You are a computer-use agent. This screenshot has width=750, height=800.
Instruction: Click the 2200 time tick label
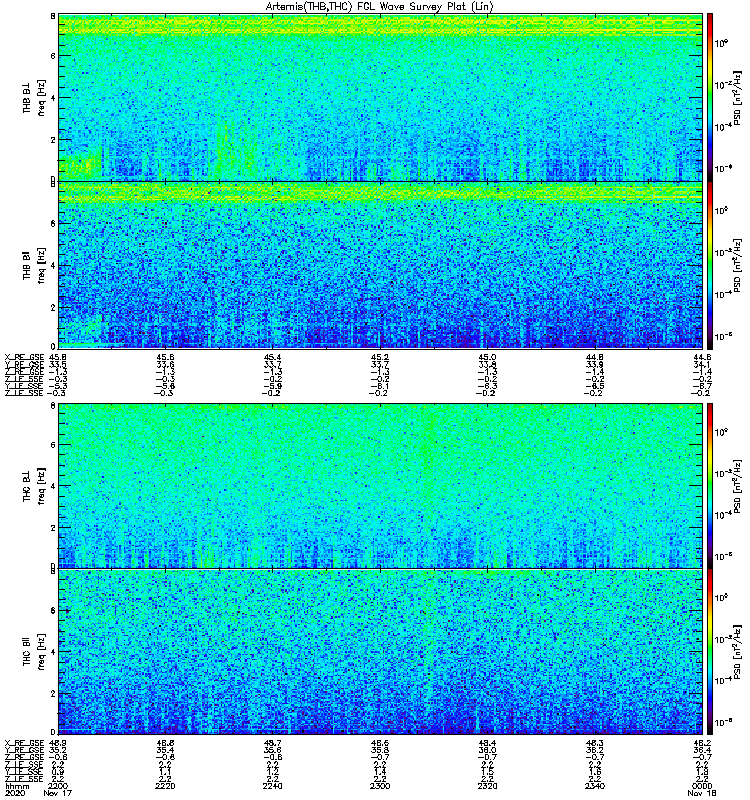point(57,786)
